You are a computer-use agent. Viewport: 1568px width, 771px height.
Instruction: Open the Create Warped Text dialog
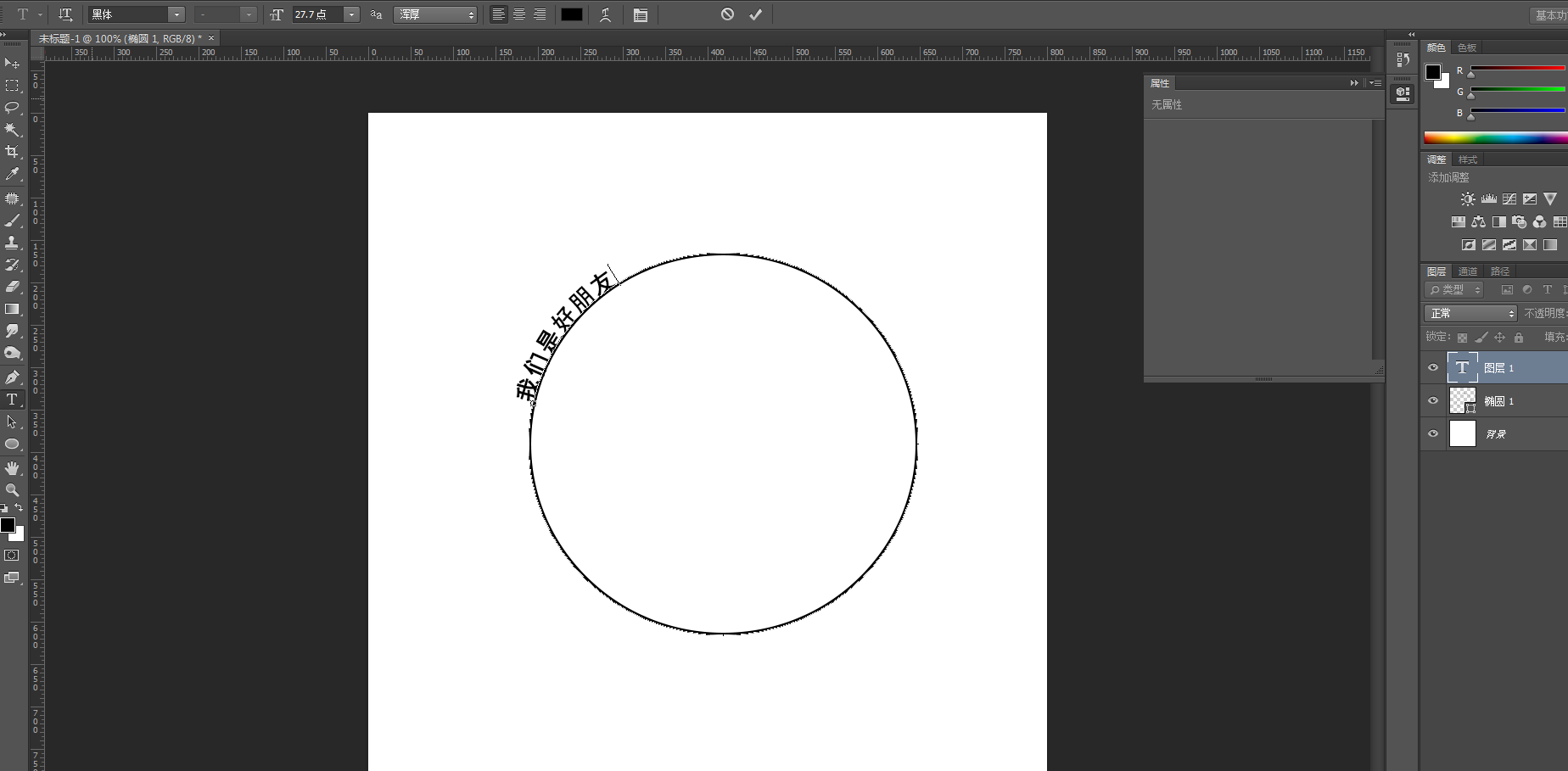point(605,14)
